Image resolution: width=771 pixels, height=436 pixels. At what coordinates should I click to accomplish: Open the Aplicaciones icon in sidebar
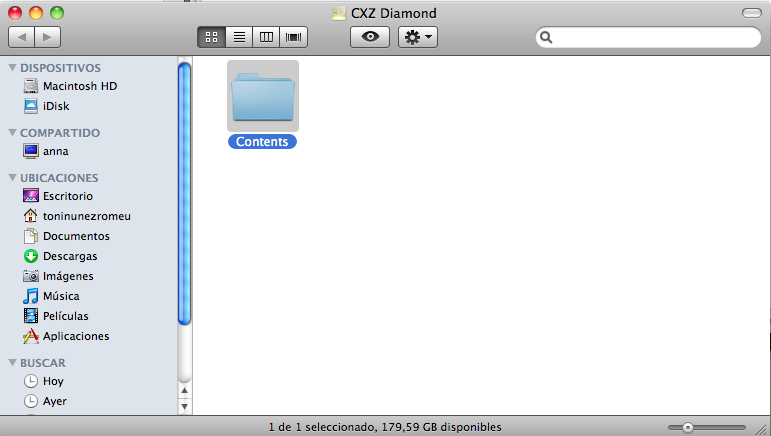(x=30, y=336)
